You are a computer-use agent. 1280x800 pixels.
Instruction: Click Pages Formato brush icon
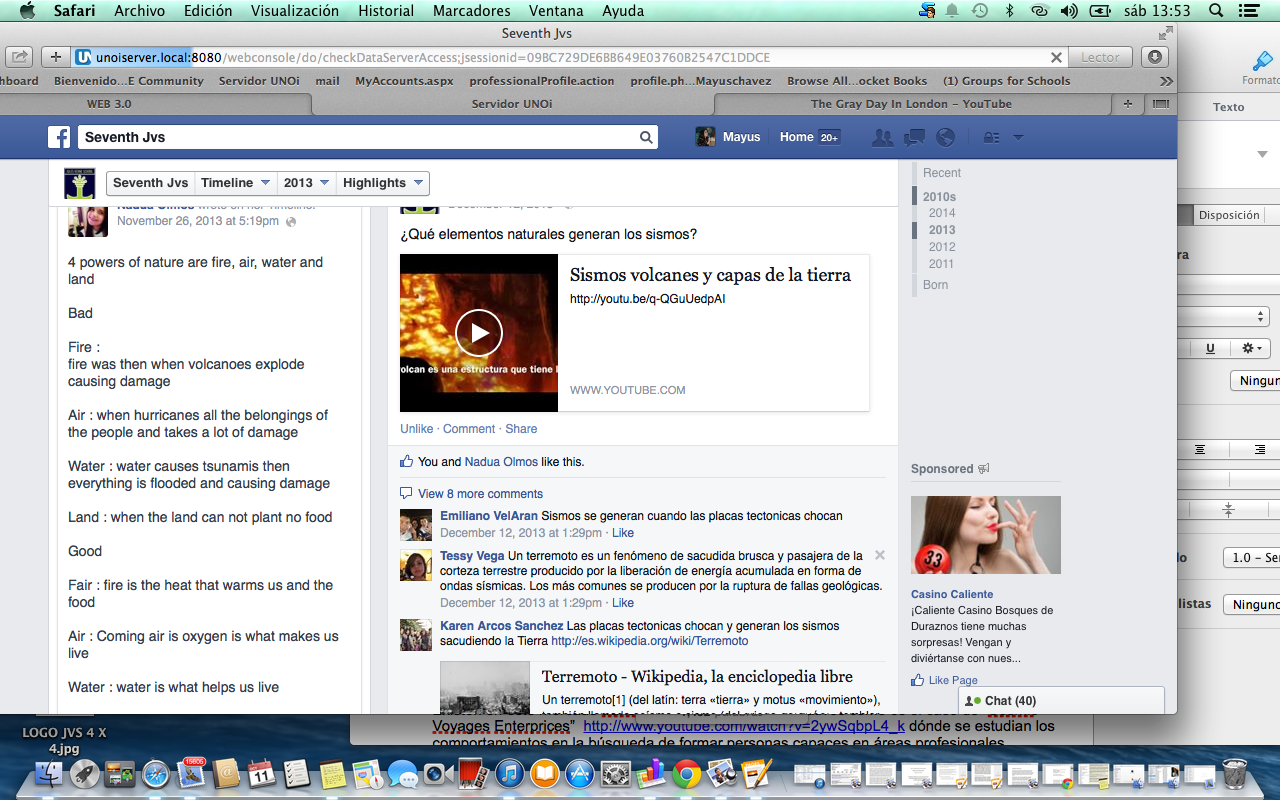pos(1262,60)
